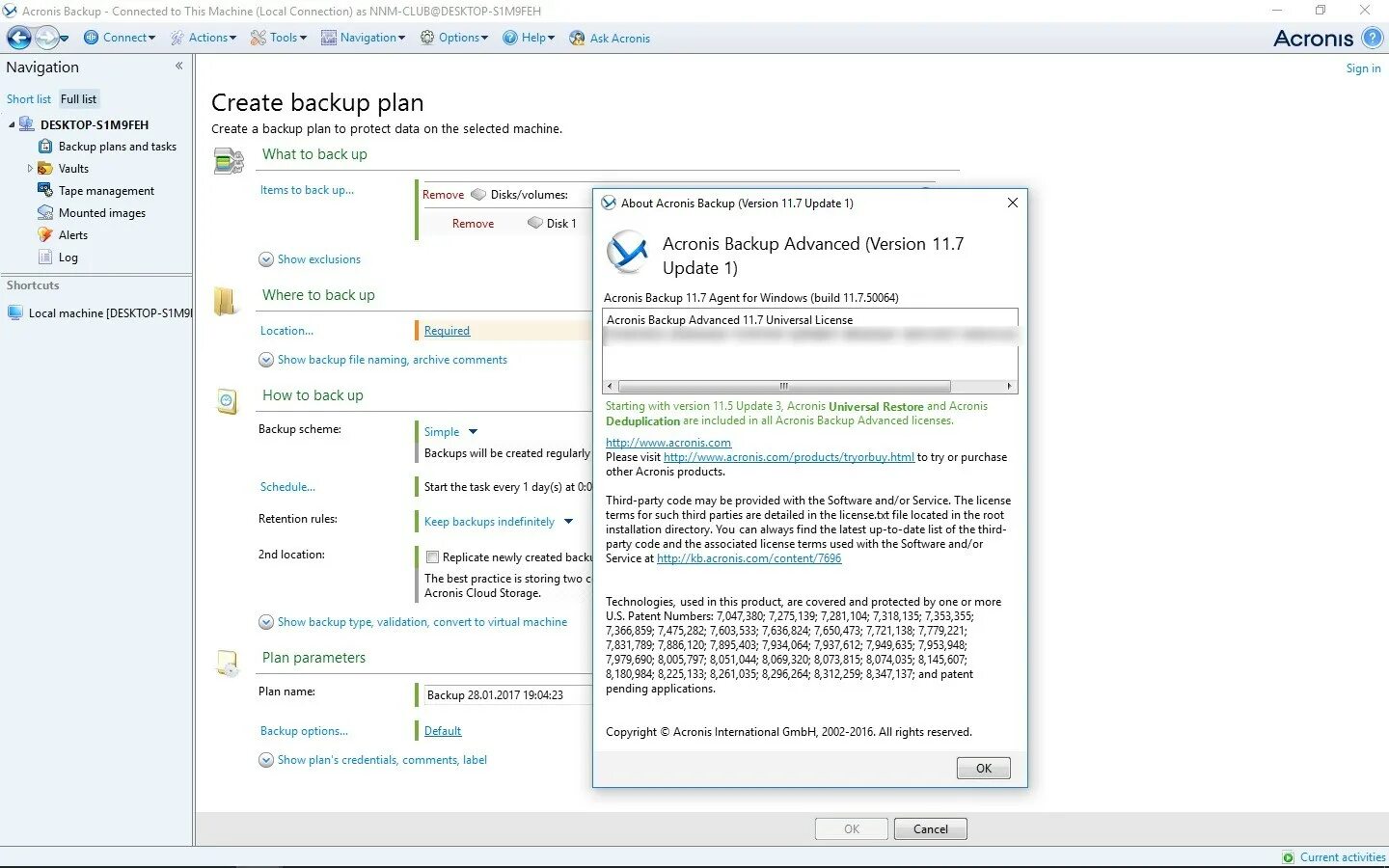Open the Alerts icon in tree
The height and width of the screenshot is (868, 1389).
[x=44, y=235]
